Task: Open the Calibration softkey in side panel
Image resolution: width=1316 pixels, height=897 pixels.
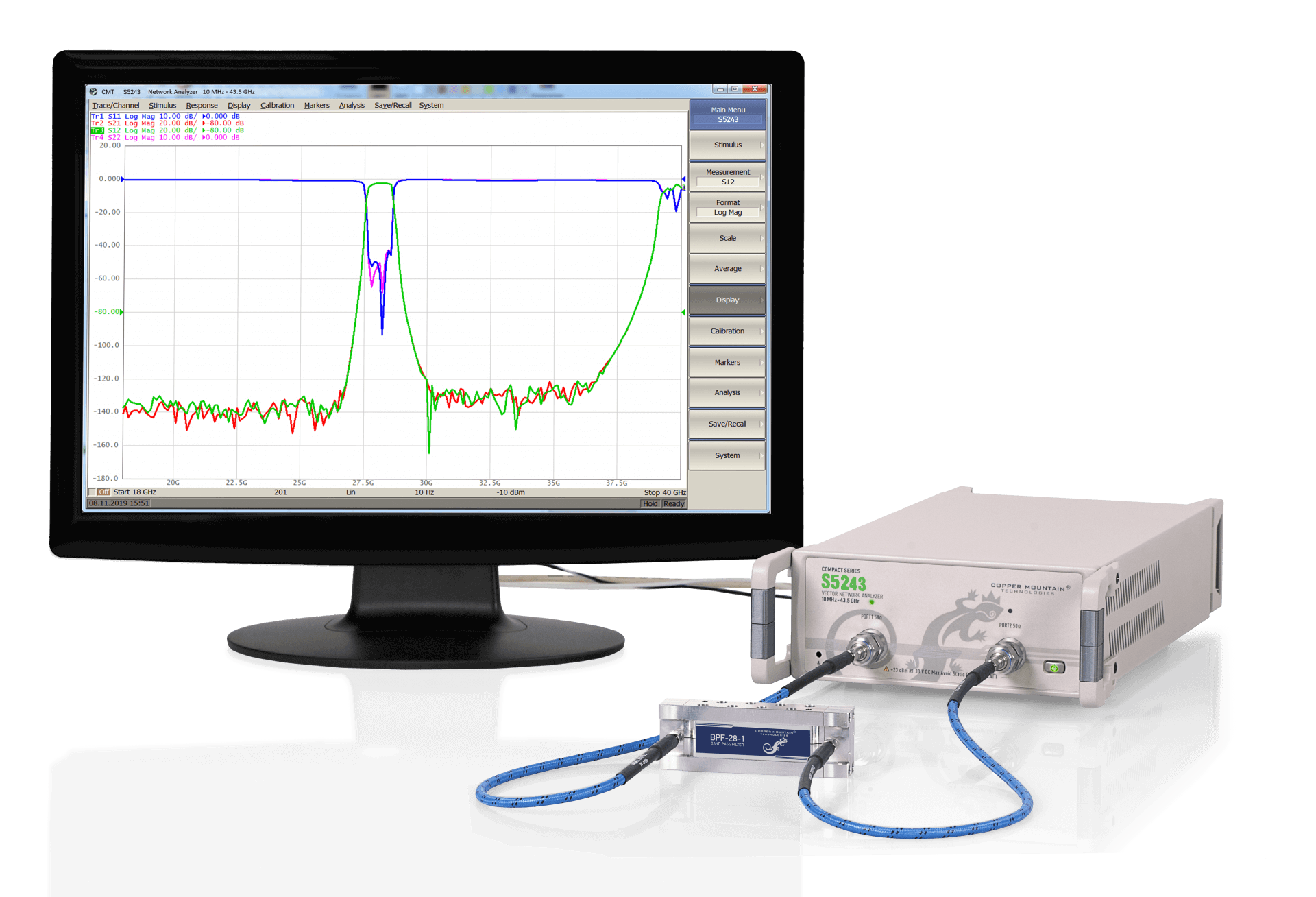Action: pos(727,331)
